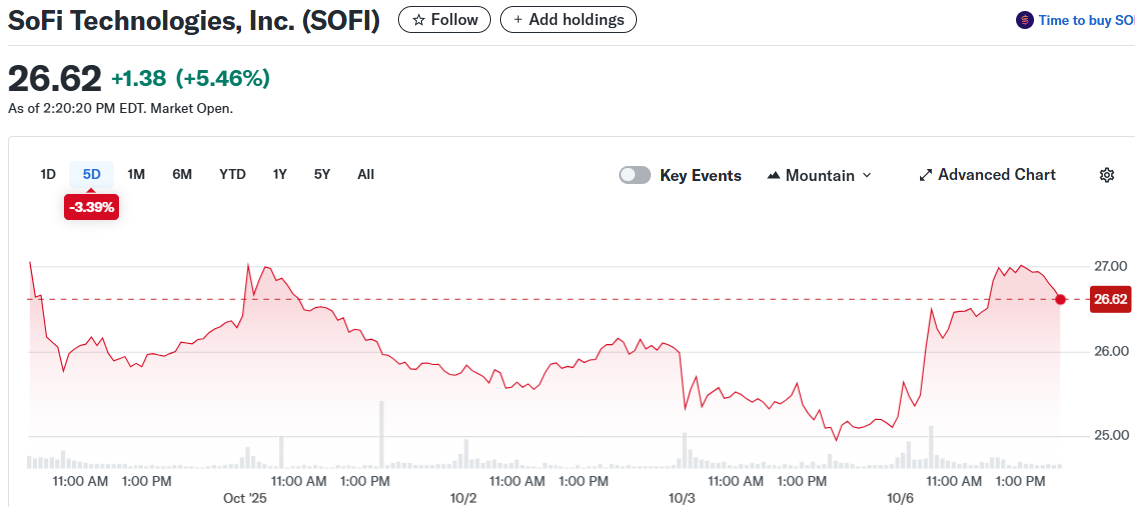Select the YTD range tab
The image size is (1135, 507).
tap(232, 174)
